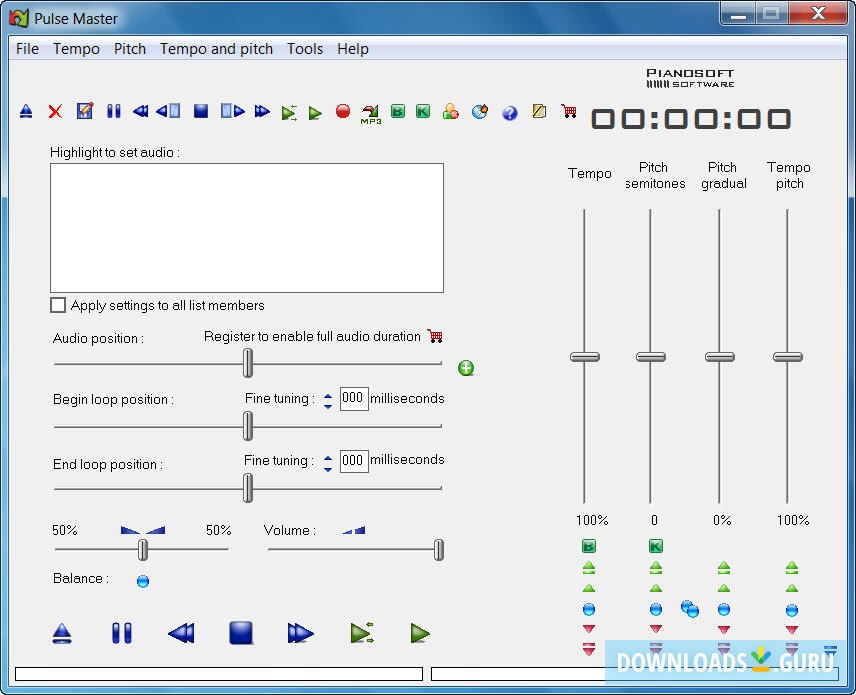Click the linked double blue dots reset icon
Viewport: 856px width, 695px height.
click(x=690, y=609)
